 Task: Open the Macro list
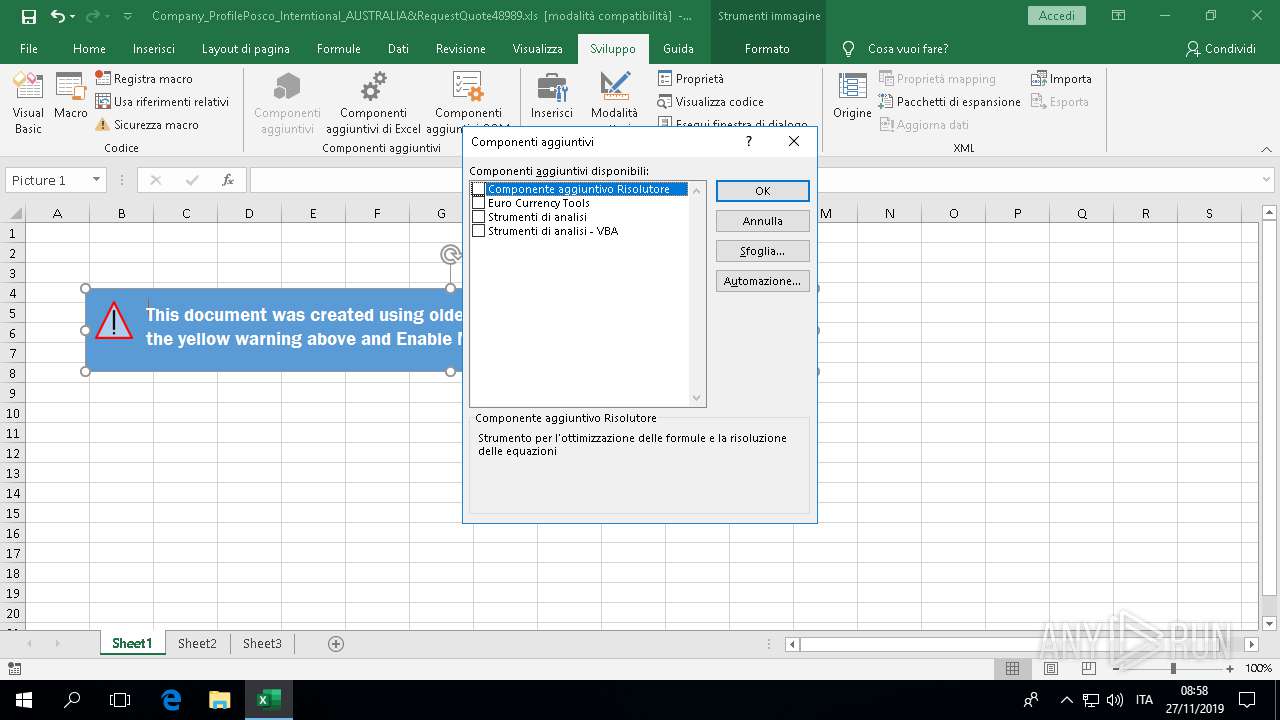[71, 97]
